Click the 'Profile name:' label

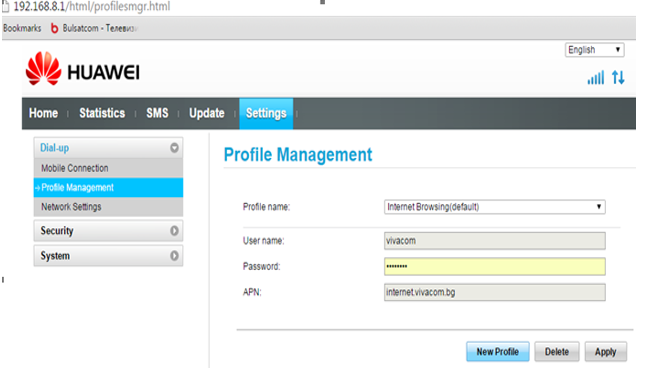tap(266, 207)
